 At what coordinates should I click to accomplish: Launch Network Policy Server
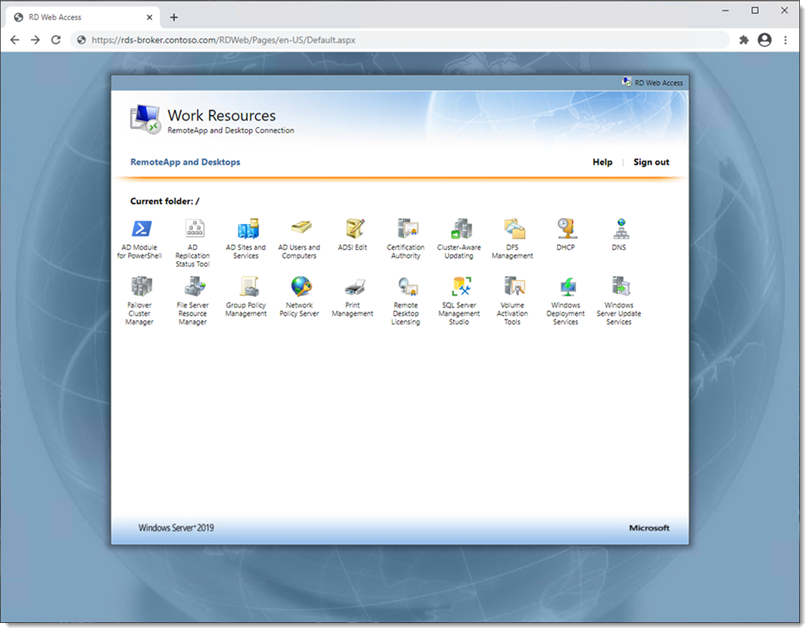point(300,296)
